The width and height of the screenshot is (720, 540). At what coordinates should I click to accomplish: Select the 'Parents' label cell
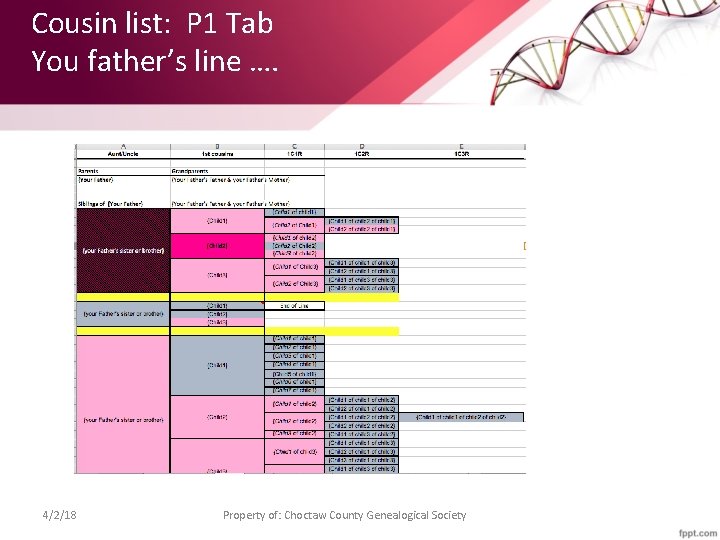[123, 171]
